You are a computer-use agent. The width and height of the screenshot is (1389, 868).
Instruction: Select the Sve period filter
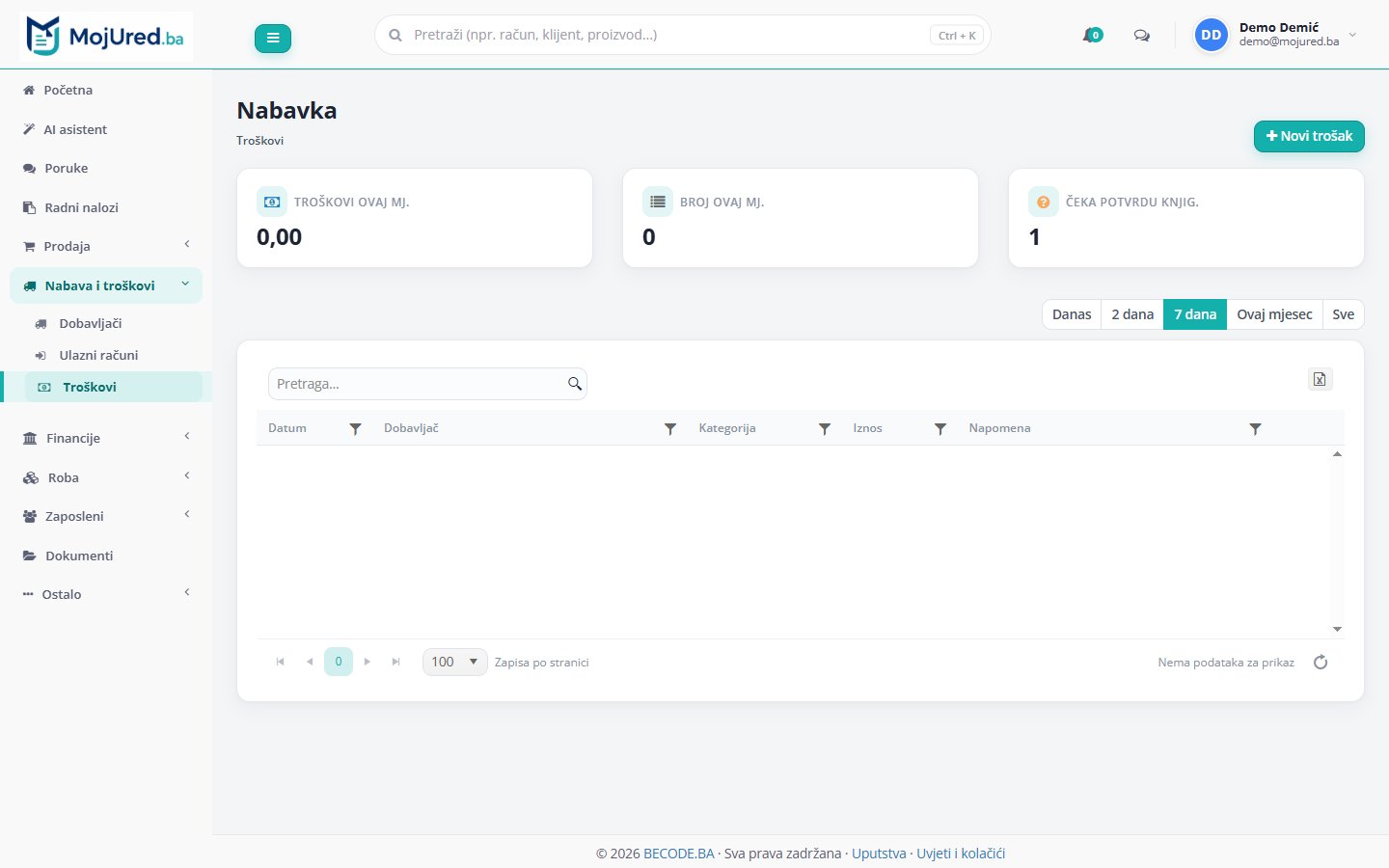1343,314
